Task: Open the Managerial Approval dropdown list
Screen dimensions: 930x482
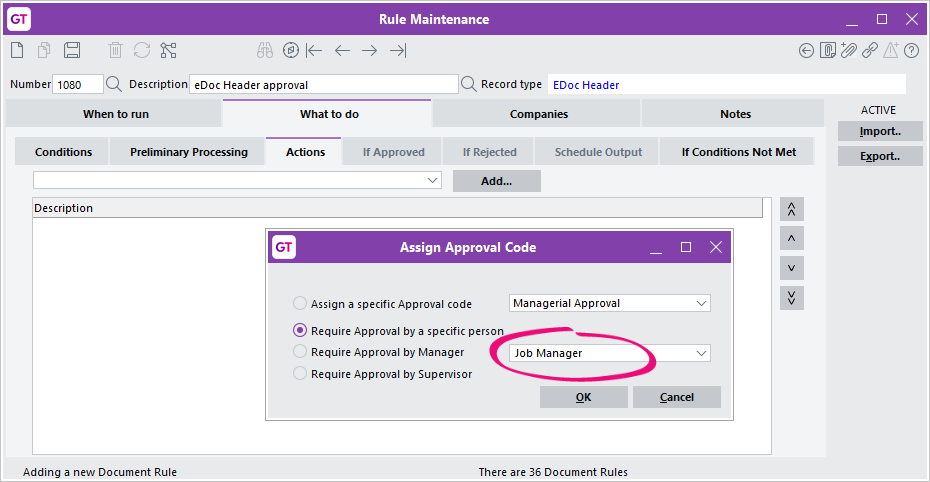Action: [702, 303]
